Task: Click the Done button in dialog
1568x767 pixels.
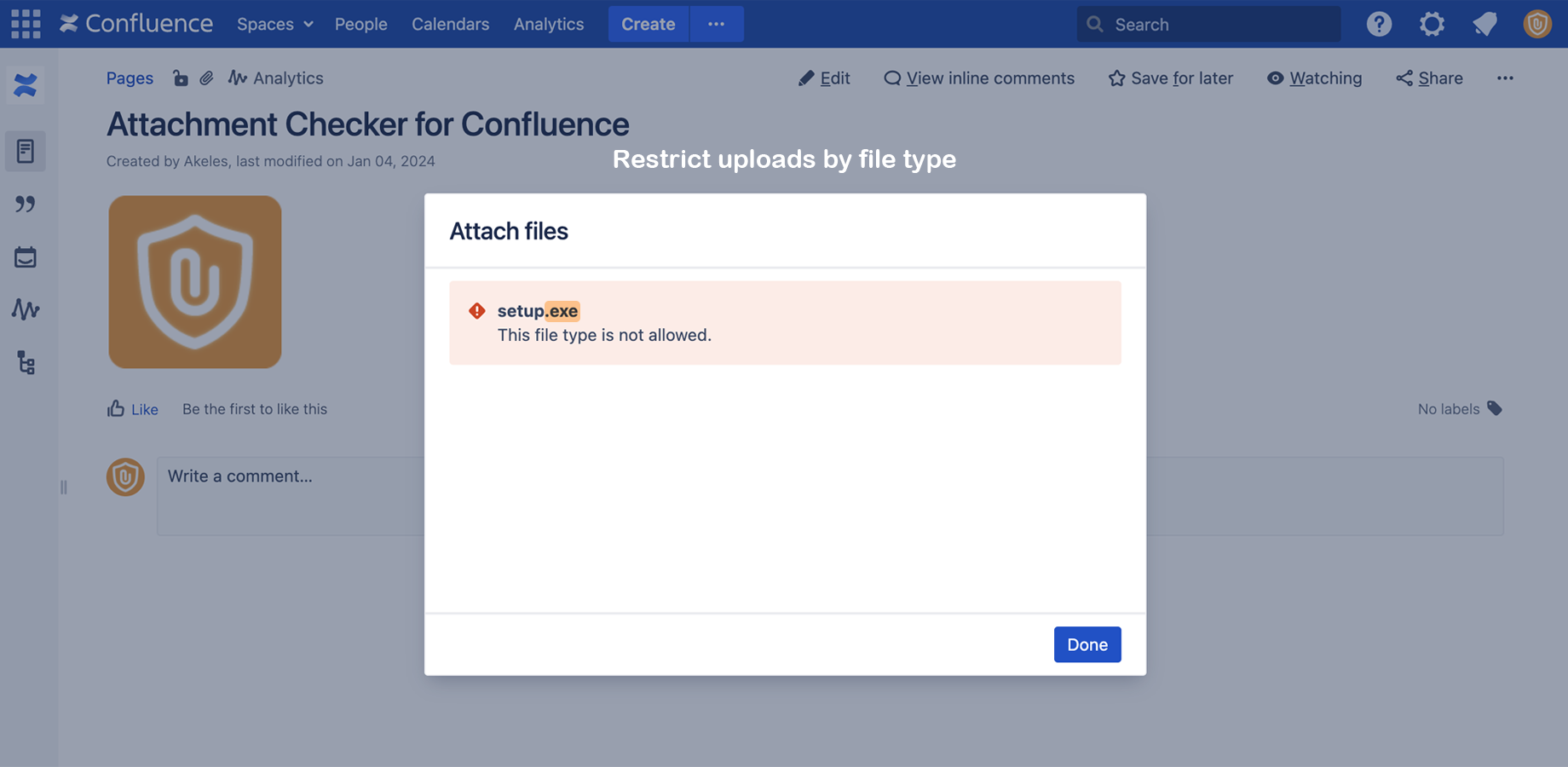Action: 1087,645
